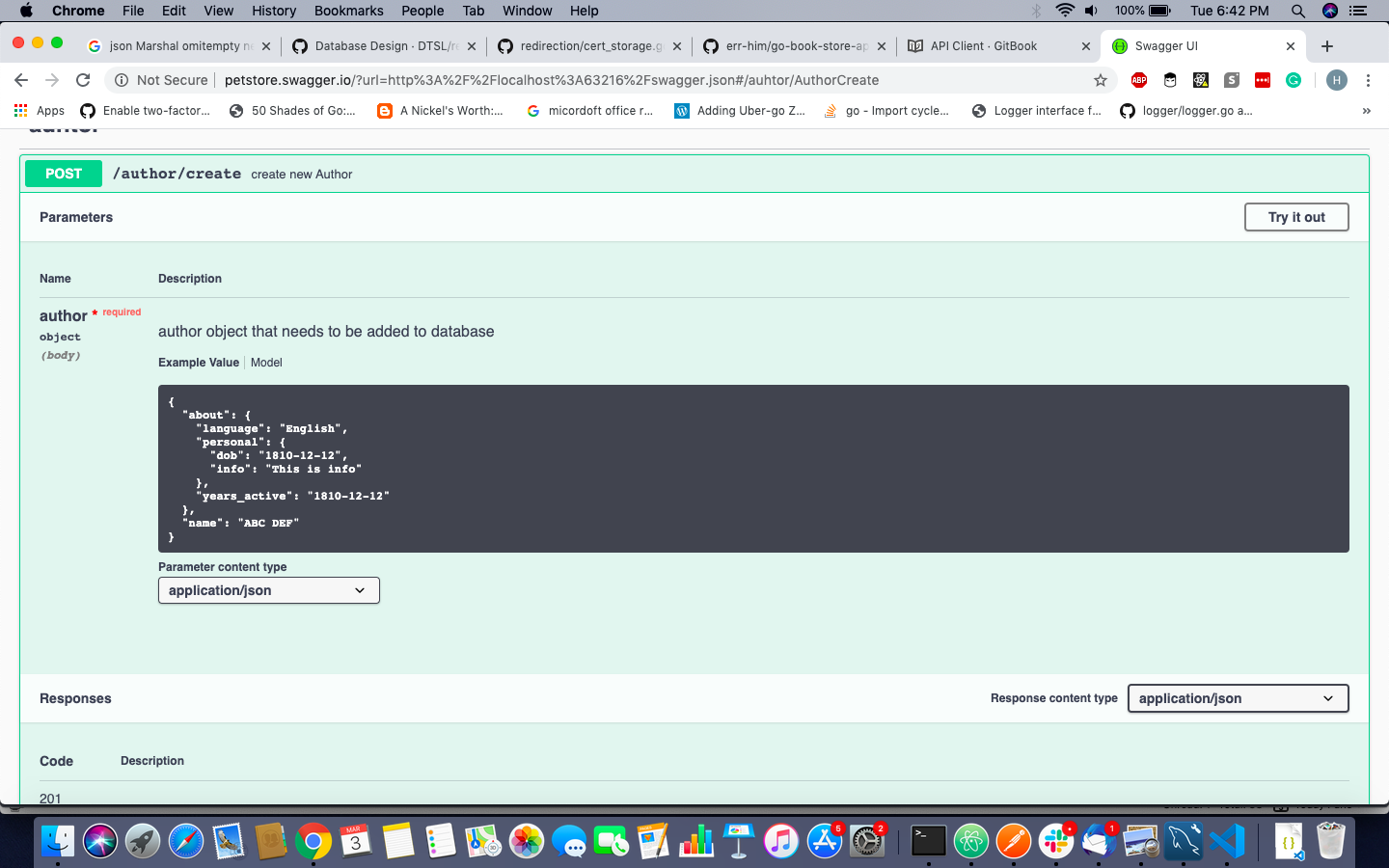1389x868 pixels.
Task: Change the Response content type selection
Action: (x=1238, y=698)
